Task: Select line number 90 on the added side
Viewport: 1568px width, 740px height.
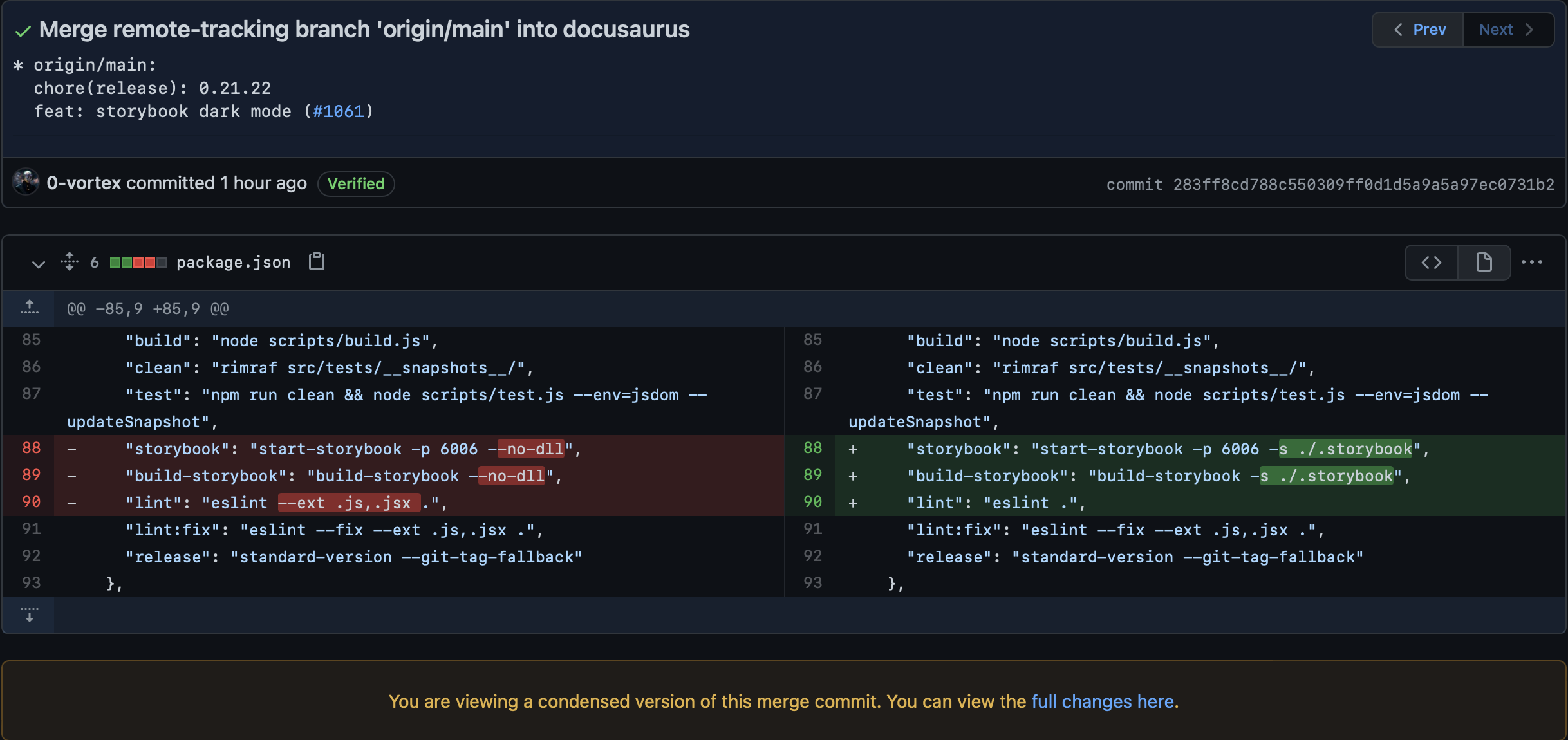Action: click(x=813, y=503)
